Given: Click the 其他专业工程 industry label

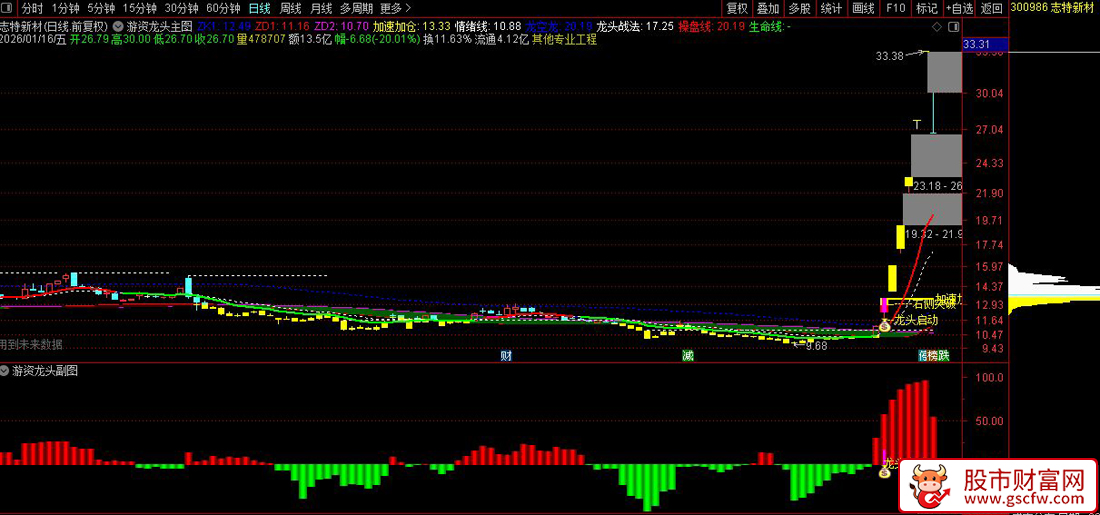Looking at the screenshot, I should point(565,39).
